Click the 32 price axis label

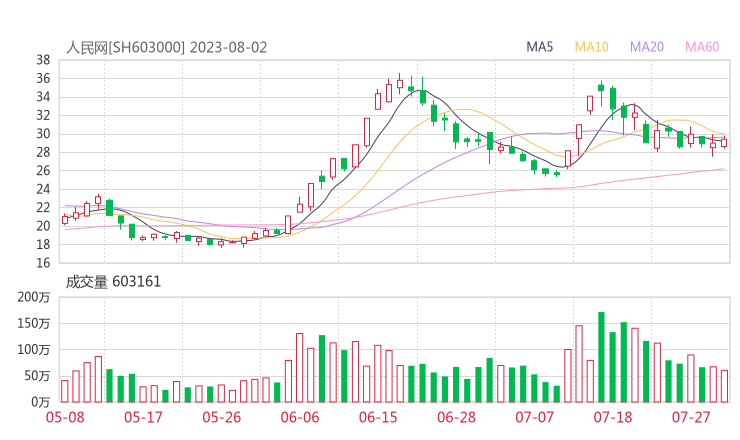point(43,115)
